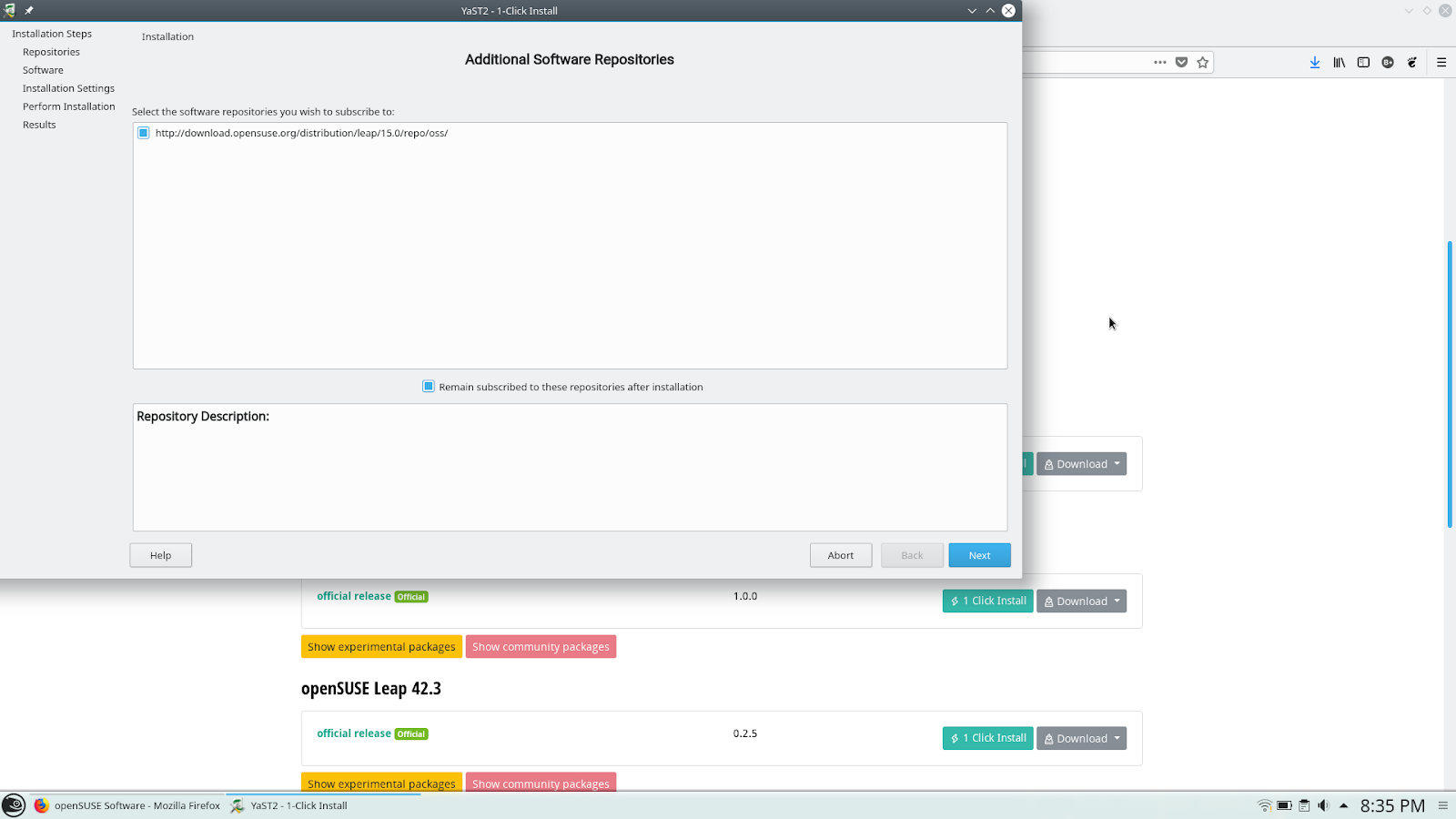The image size is (1456, 819).
Task: Click the Additional Software Repositories heading
Action: tap(570, 60)
